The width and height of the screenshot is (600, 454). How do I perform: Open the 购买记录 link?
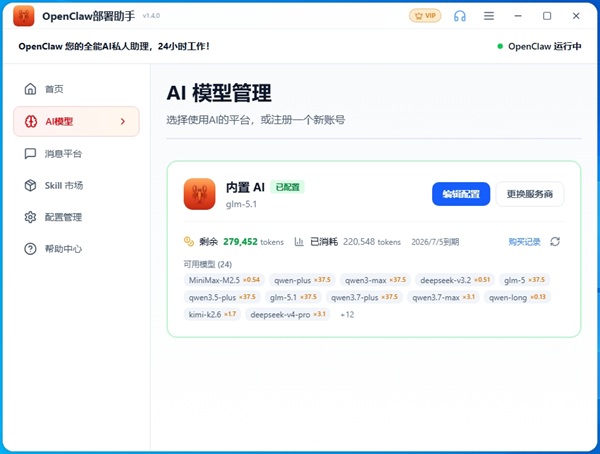[524, 242]
